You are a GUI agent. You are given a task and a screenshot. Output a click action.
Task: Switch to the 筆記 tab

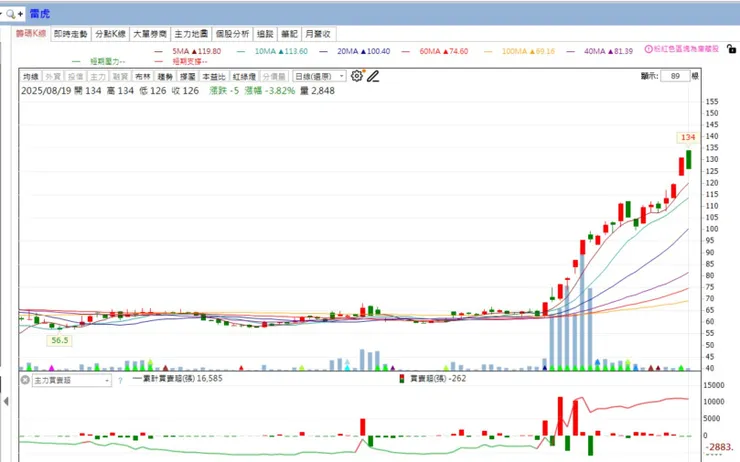coord(289,34)
